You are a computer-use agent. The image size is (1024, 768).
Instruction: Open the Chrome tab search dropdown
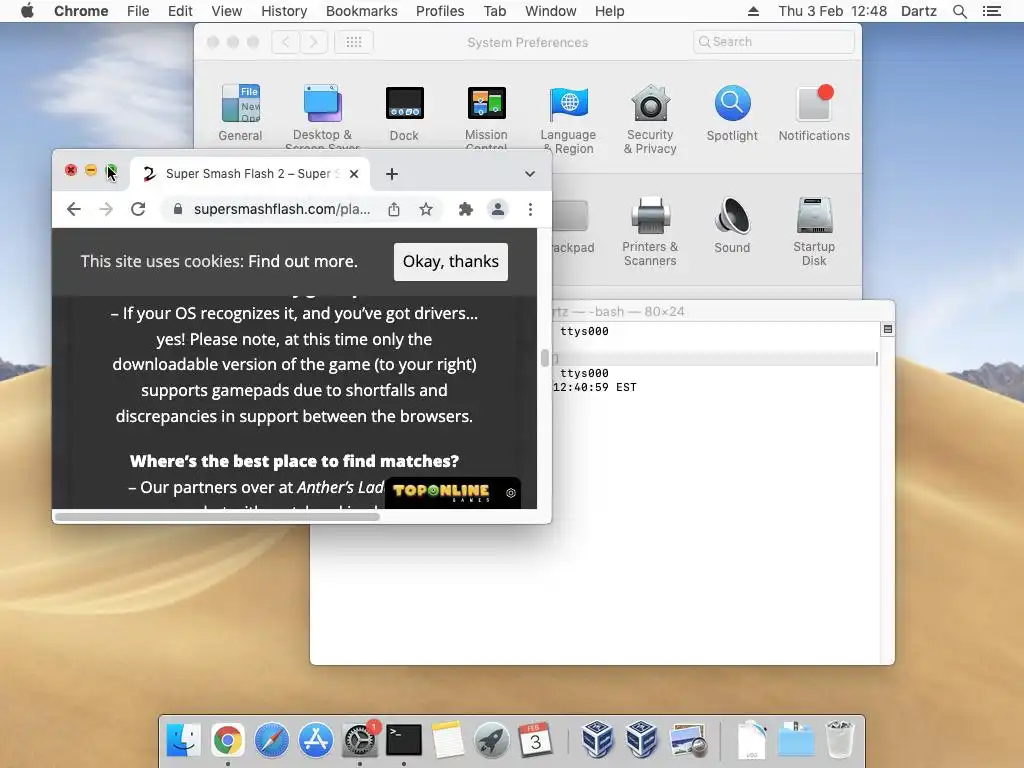coord(530,174)
